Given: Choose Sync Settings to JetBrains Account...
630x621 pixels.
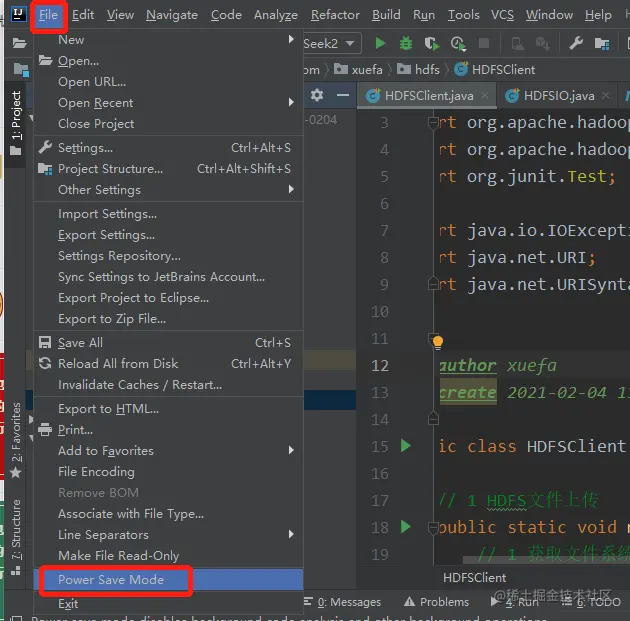Looking at the screenshot, I should [x=169, y=277].
